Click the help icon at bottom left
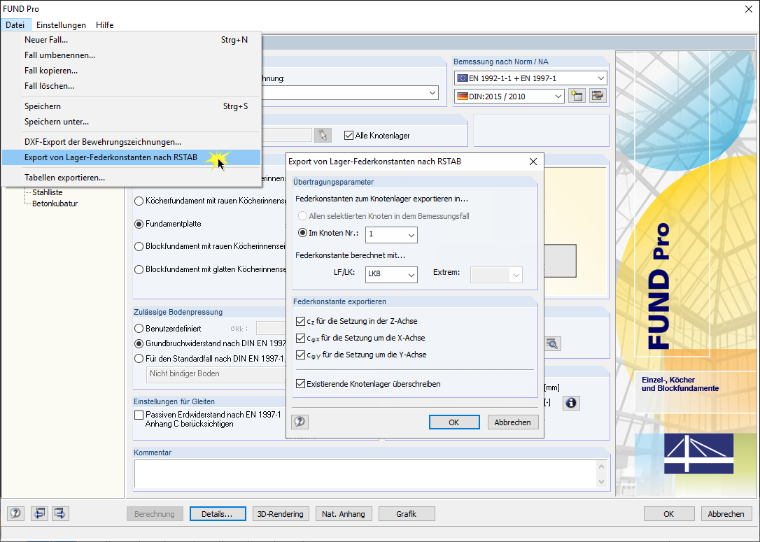 [x=16, y=513]
